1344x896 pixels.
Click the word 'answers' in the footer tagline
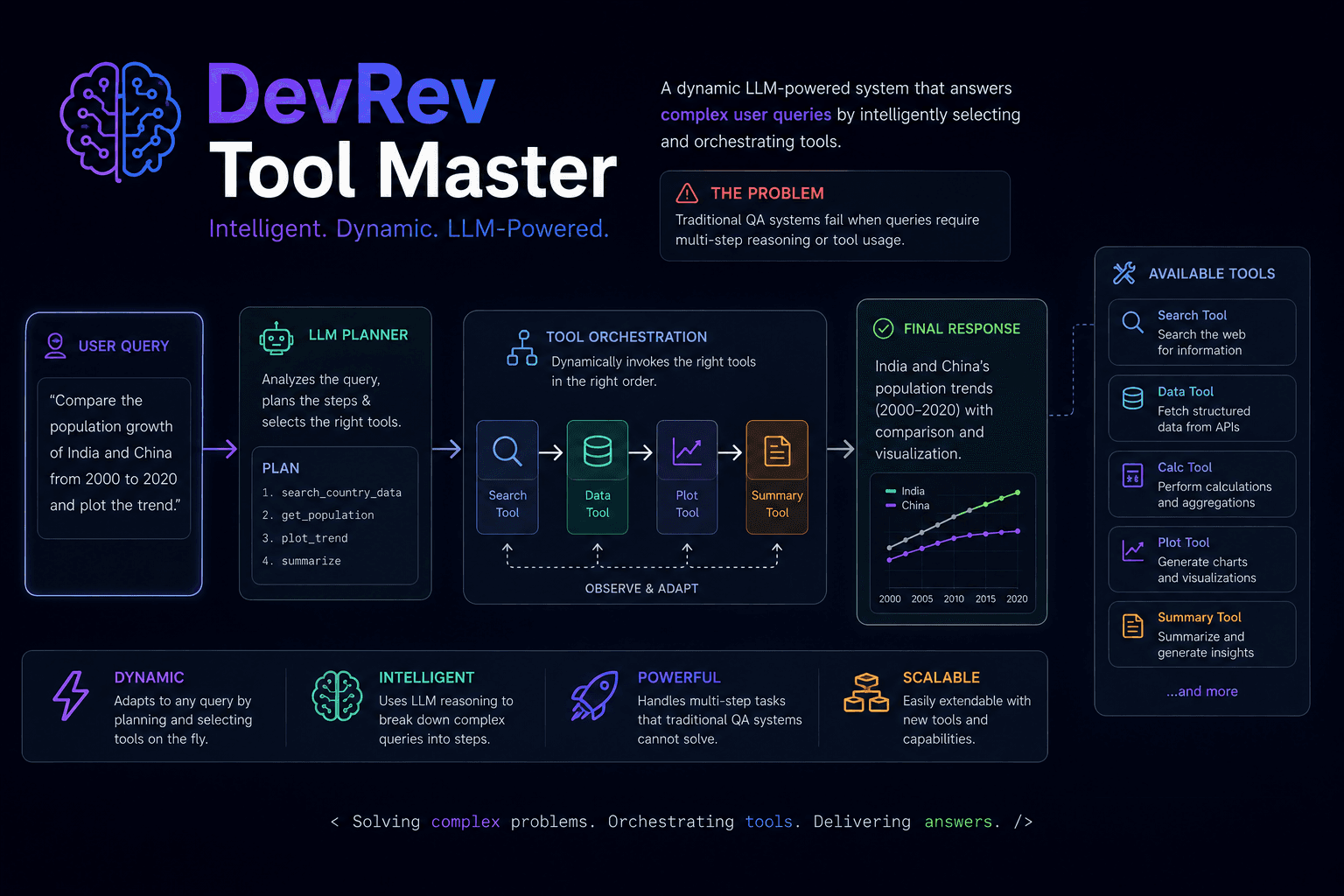[959, 822]
